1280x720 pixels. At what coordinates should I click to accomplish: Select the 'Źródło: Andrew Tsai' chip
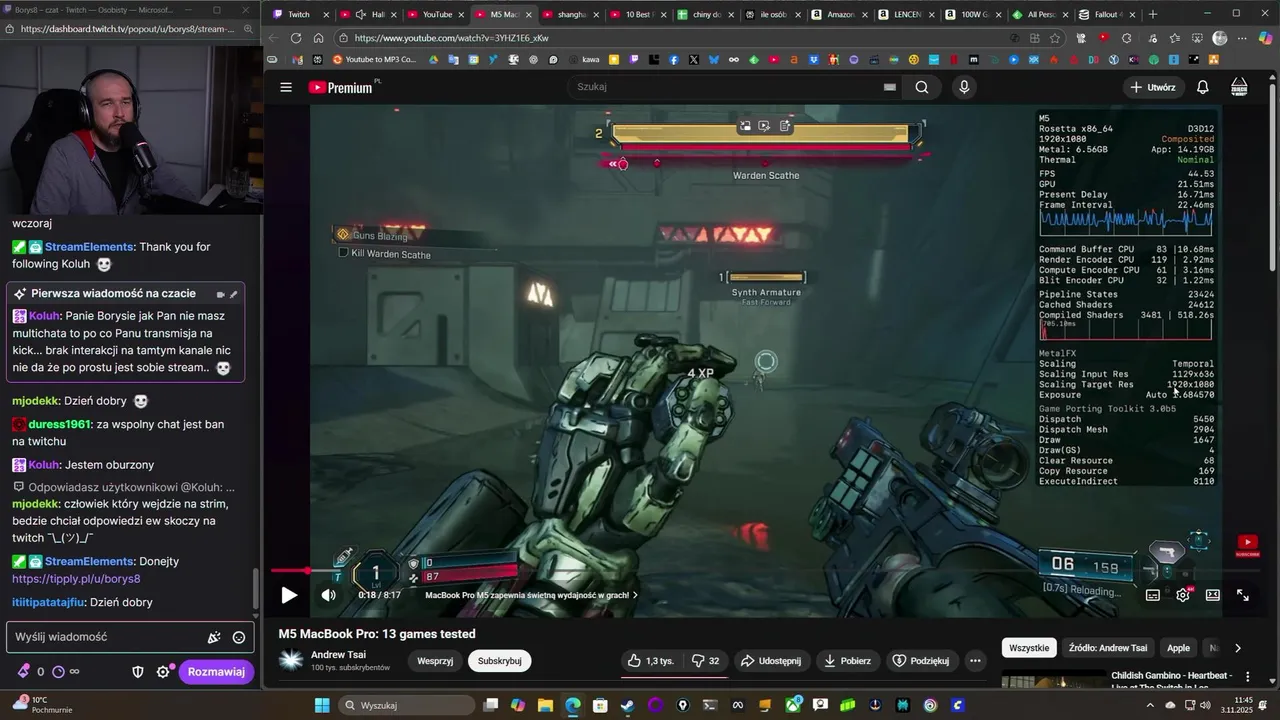(x=1108, y=648)
